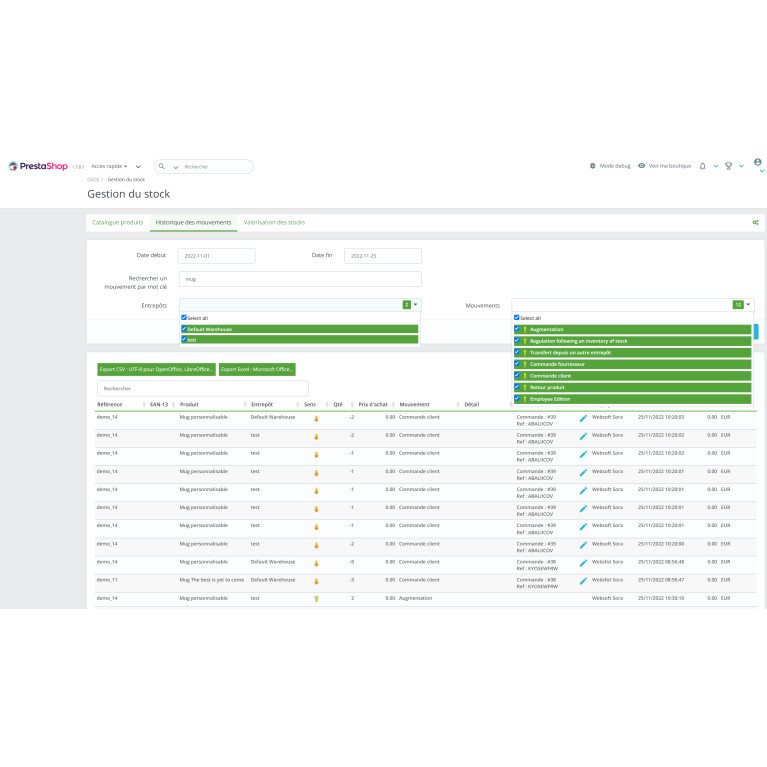Click the green settings icon beside the tabs
Screen dimensions: 767x767
(755, 222)
